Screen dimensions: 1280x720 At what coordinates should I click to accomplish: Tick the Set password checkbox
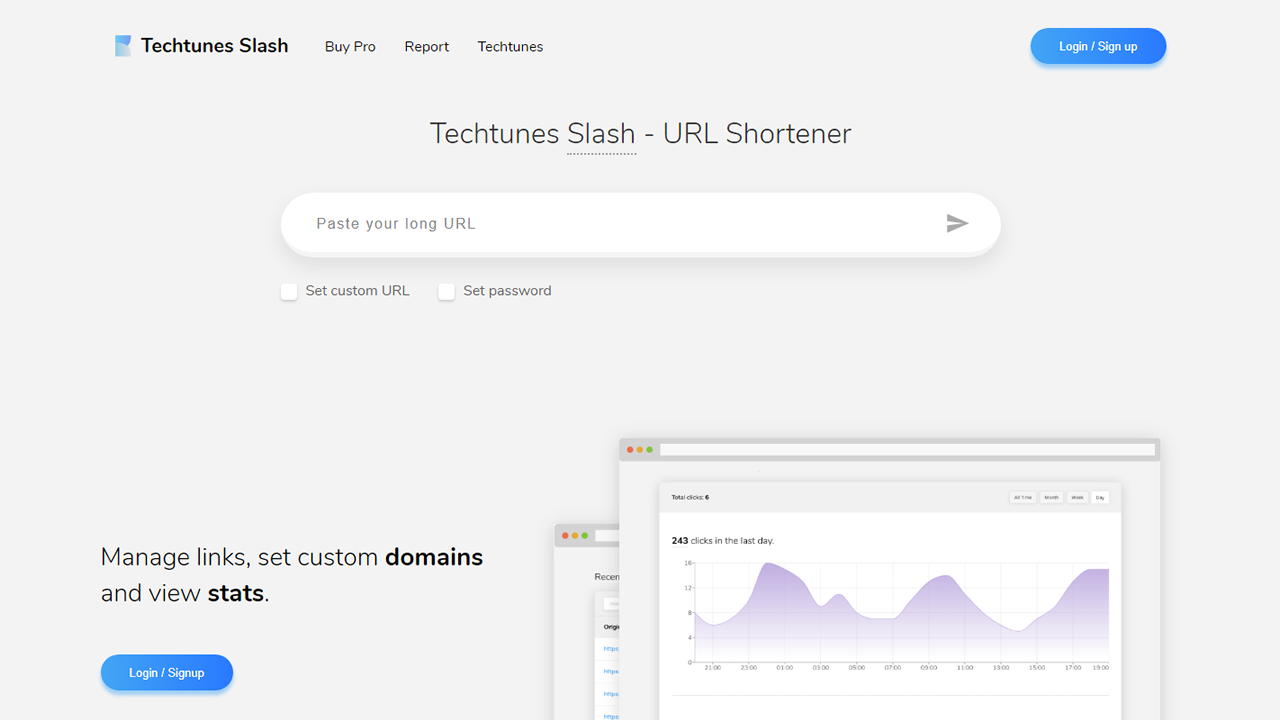click(x=447, y=291)
